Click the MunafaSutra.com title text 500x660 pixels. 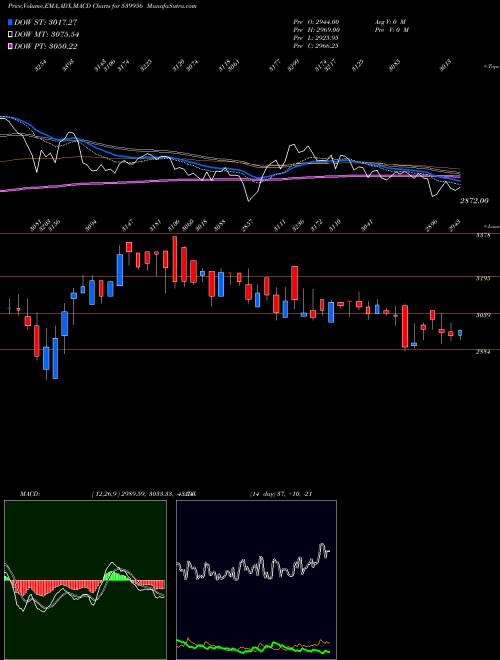pos(172,6)
